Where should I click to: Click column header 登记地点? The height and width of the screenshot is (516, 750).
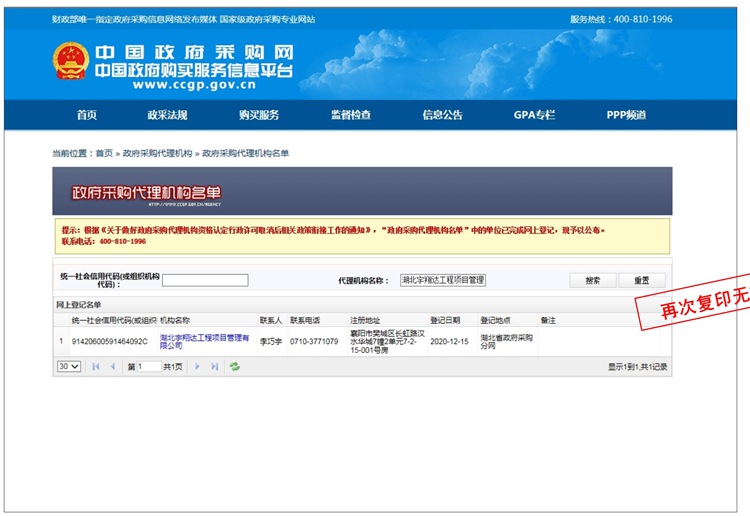point(495,320)
